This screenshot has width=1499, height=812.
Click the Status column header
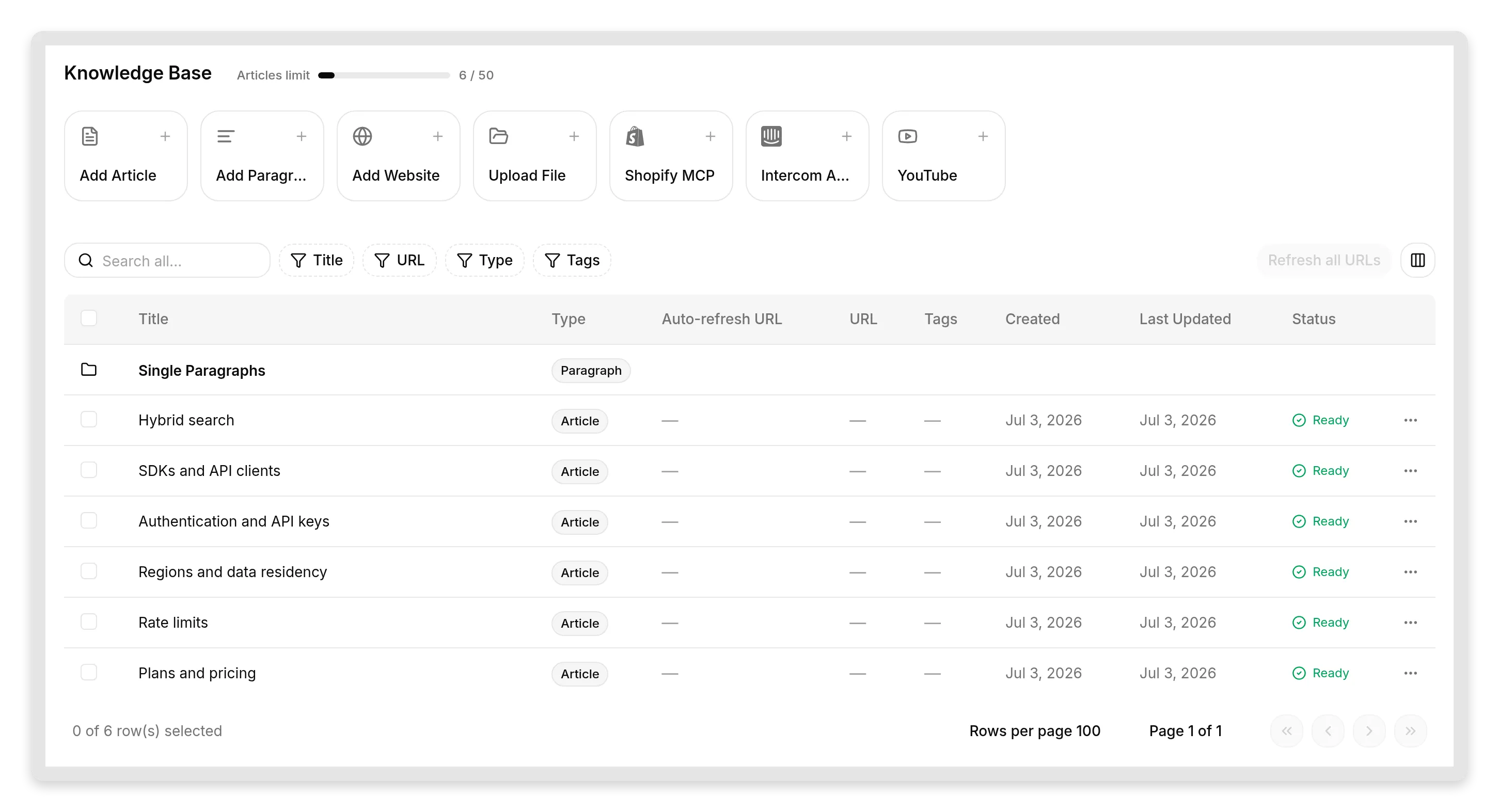(1314, 319)
